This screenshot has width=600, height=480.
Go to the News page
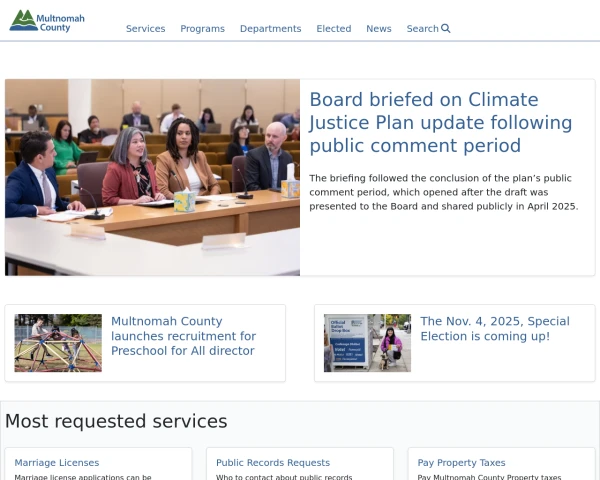[x=378, y=29]
